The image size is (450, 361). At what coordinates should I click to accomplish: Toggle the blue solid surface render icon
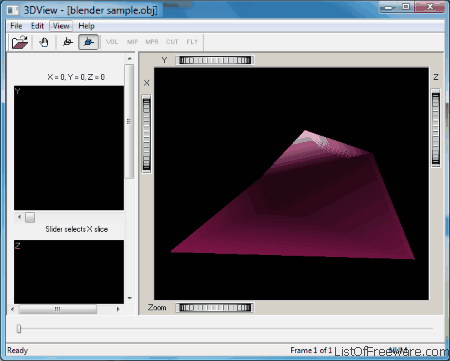click(x=88, y=42)
